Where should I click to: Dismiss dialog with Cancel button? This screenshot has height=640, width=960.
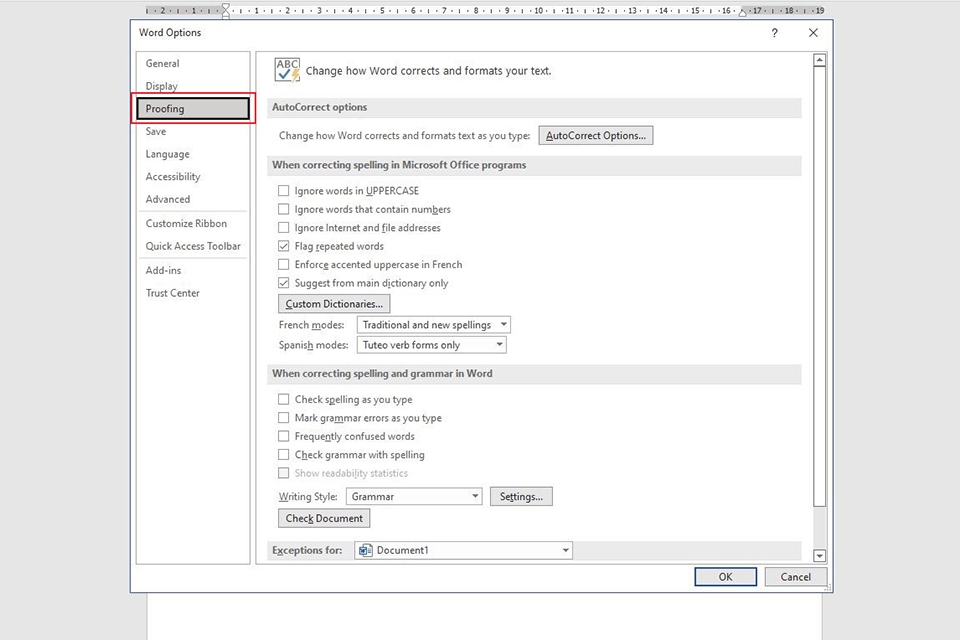pos(795,576)
